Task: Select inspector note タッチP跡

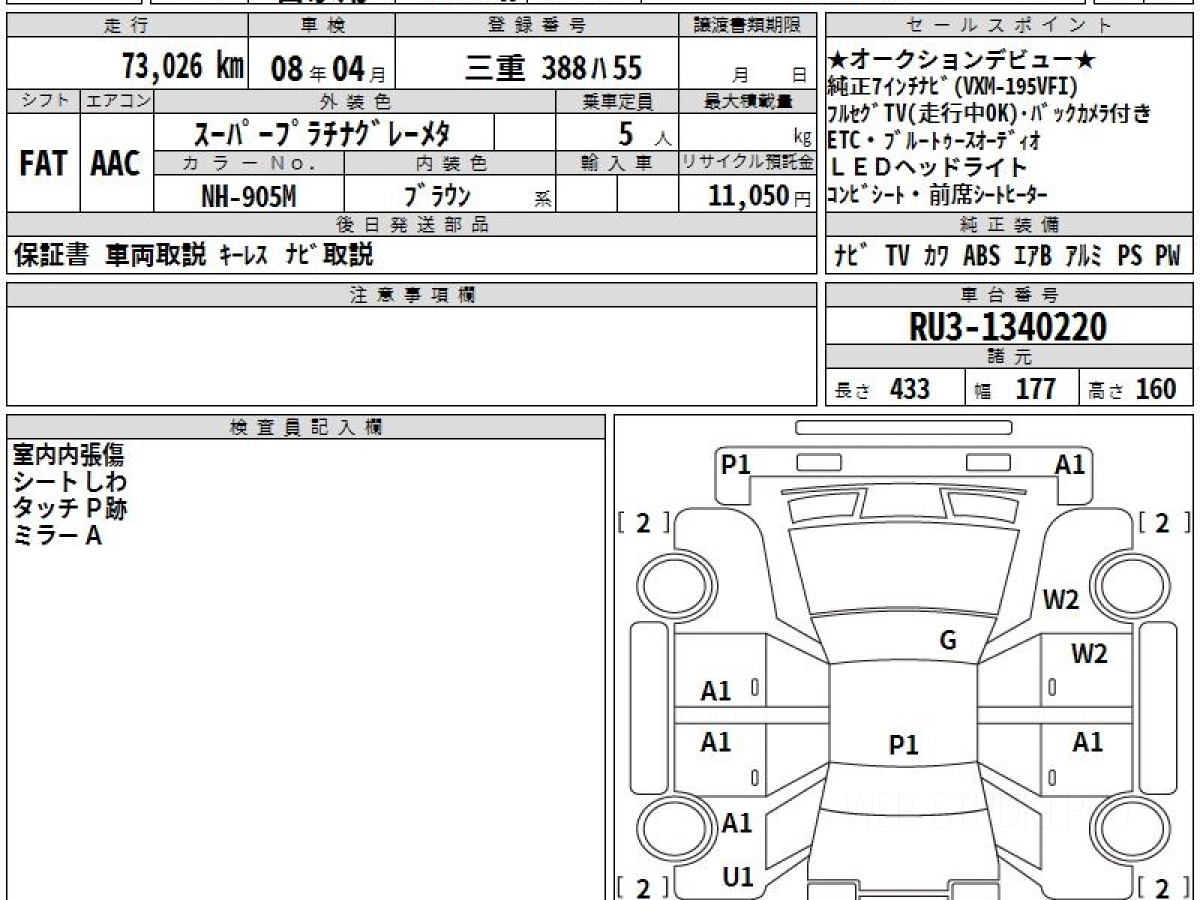Action: [x=70, y=509]
